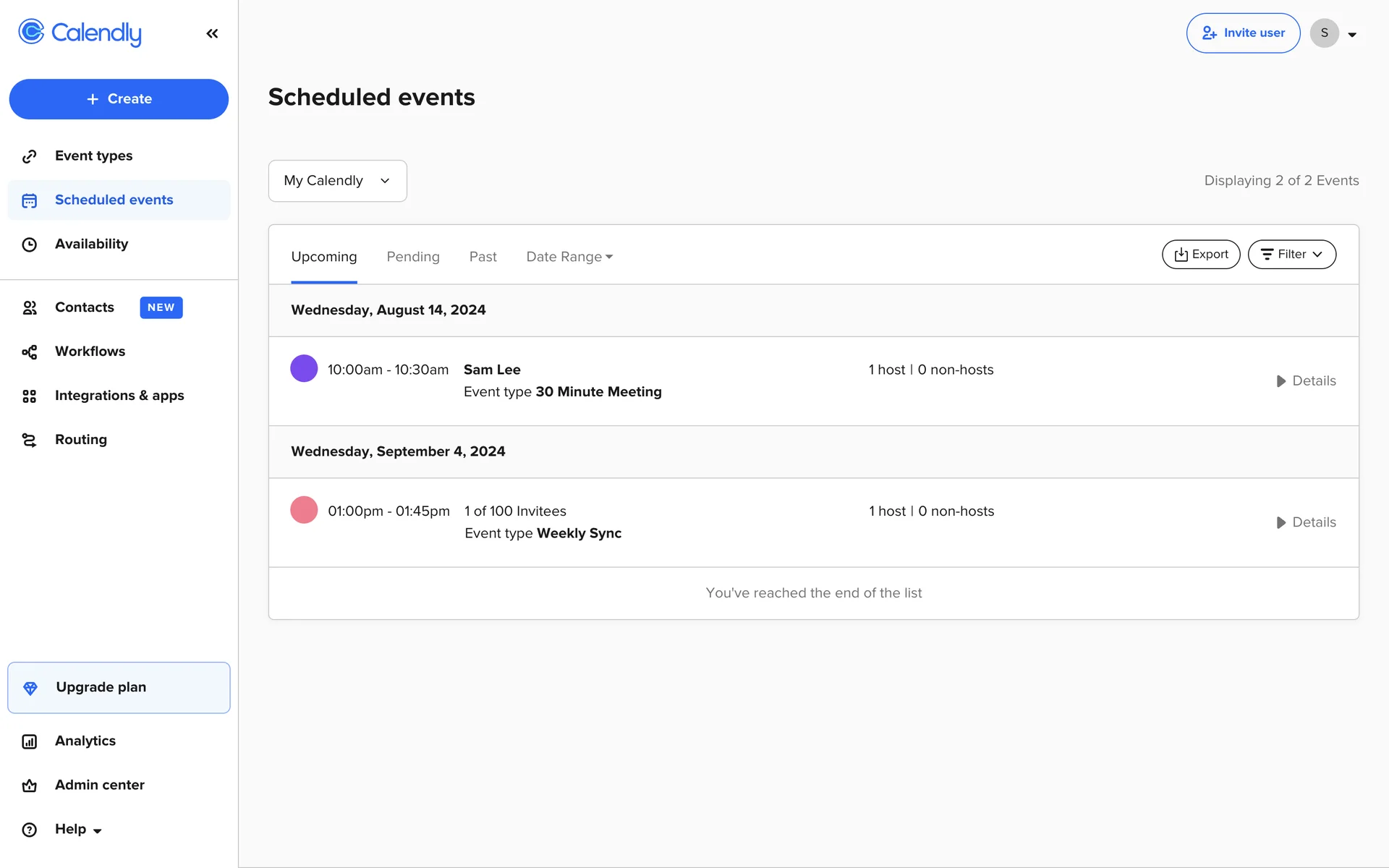The image size is (1389, 868).
Task: Collapse the sidebar with double-chevron icon
Action: click(212, 33)
